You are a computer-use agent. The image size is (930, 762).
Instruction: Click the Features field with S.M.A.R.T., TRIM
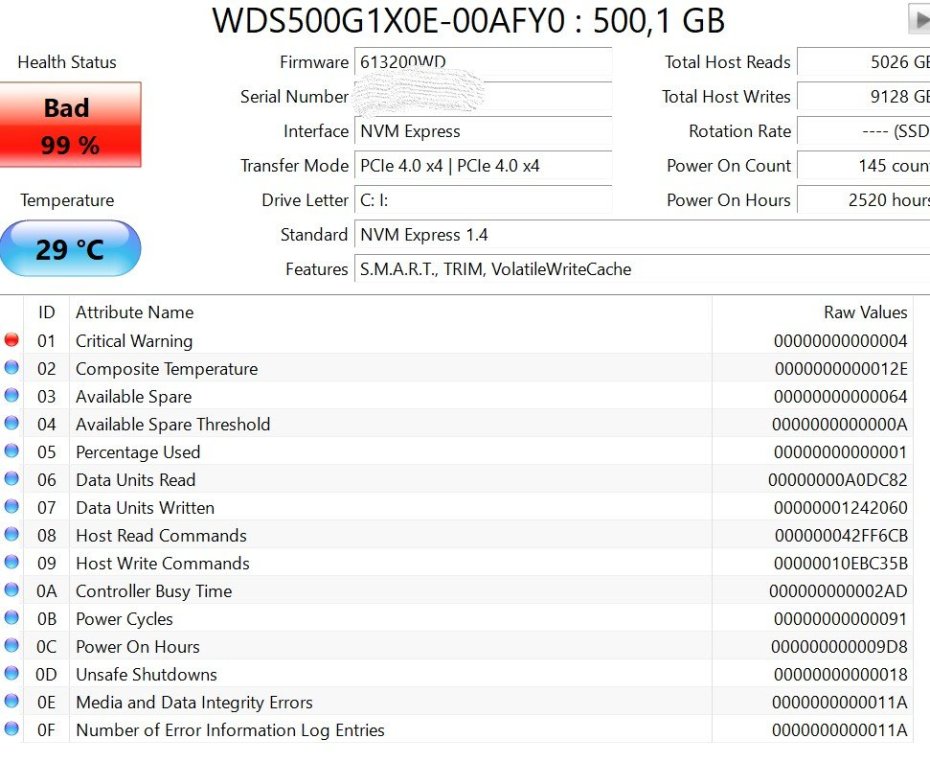[642, 269]
